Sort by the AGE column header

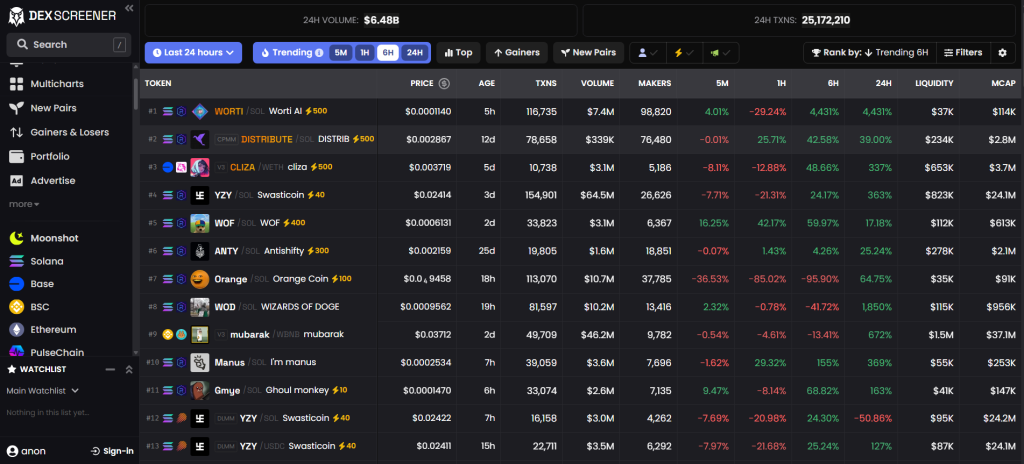tap(487, 84)
